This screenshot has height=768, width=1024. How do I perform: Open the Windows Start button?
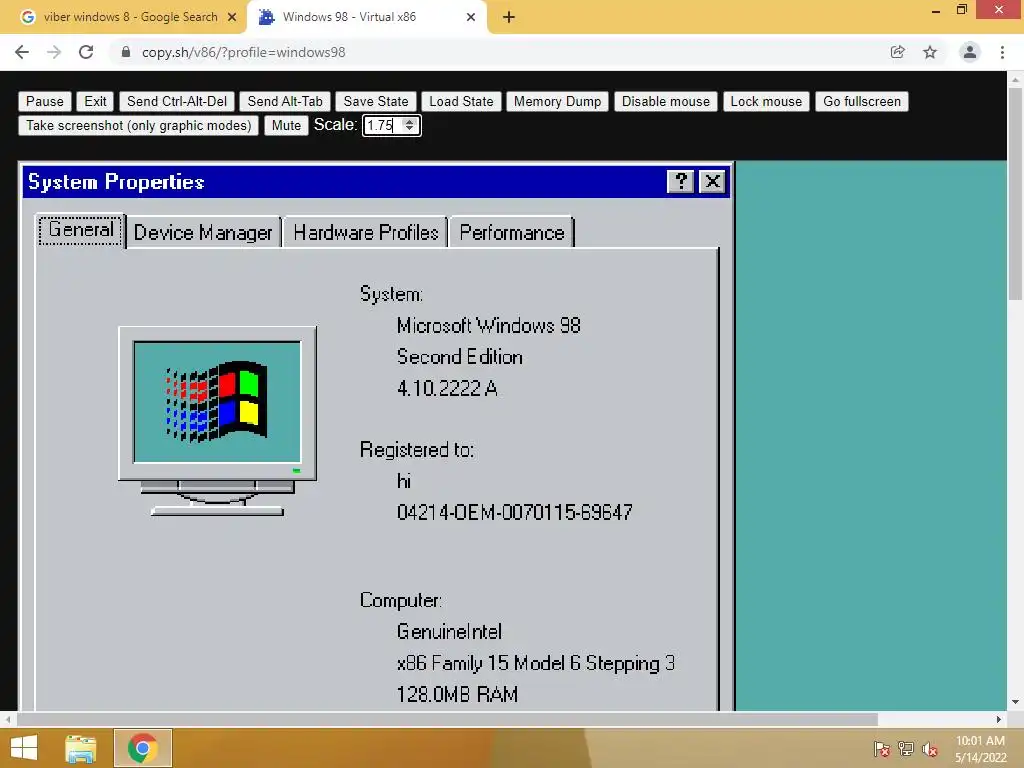coord(24,748)
